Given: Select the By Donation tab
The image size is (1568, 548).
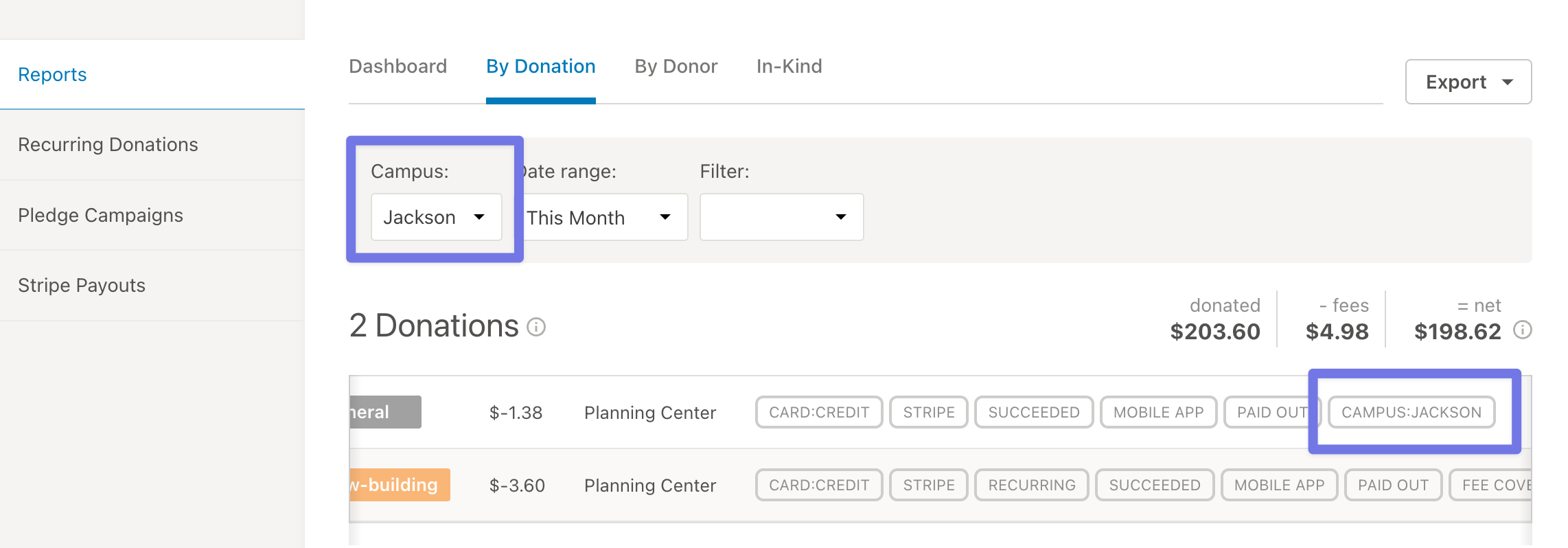Looking at the screenshot, I should click(540, 66).
